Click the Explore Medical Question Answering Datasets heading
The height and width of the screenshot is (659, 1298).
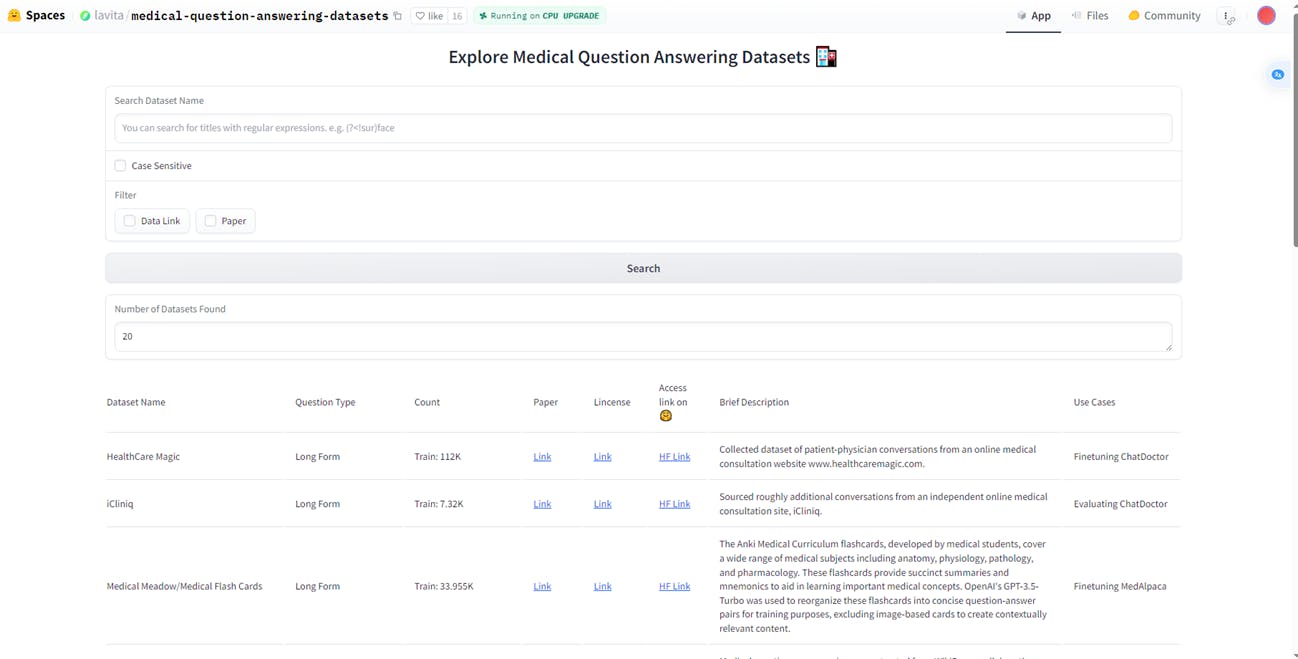click(643, 57)
